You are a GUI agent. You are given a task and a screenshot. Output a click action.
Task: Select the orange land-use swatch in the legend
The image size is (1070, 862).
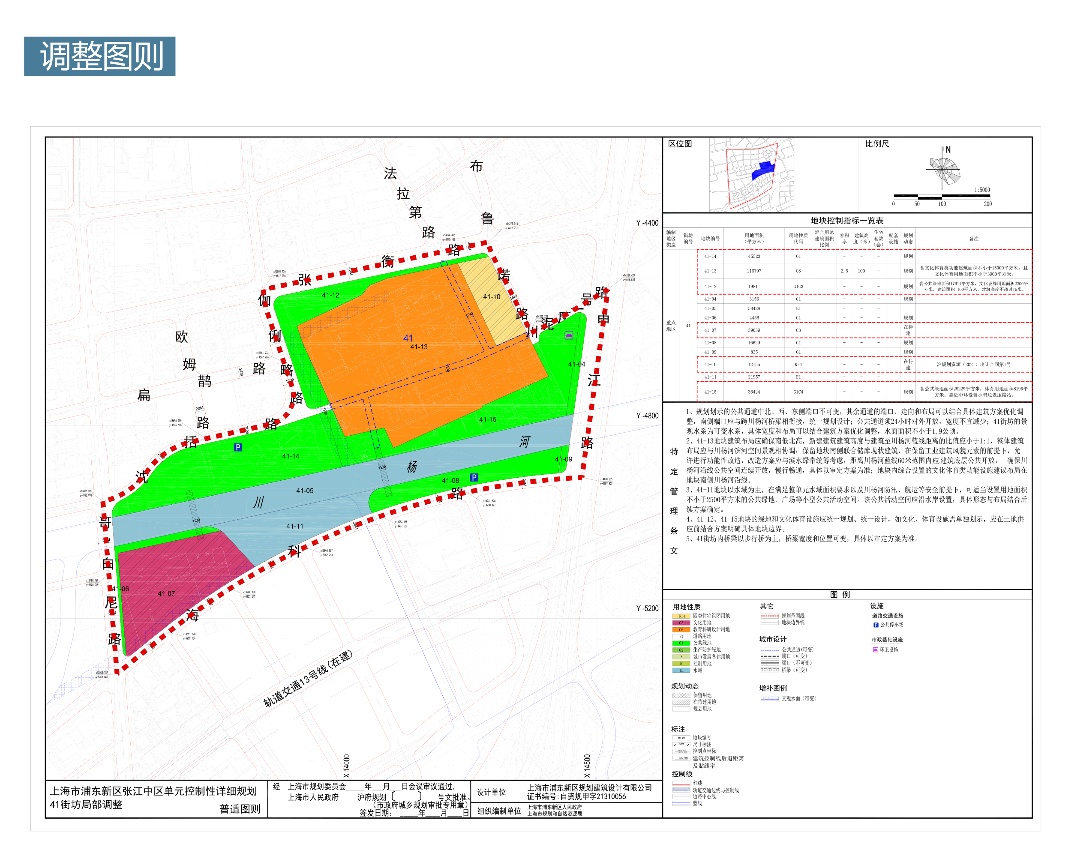click(x=681, y=629)
